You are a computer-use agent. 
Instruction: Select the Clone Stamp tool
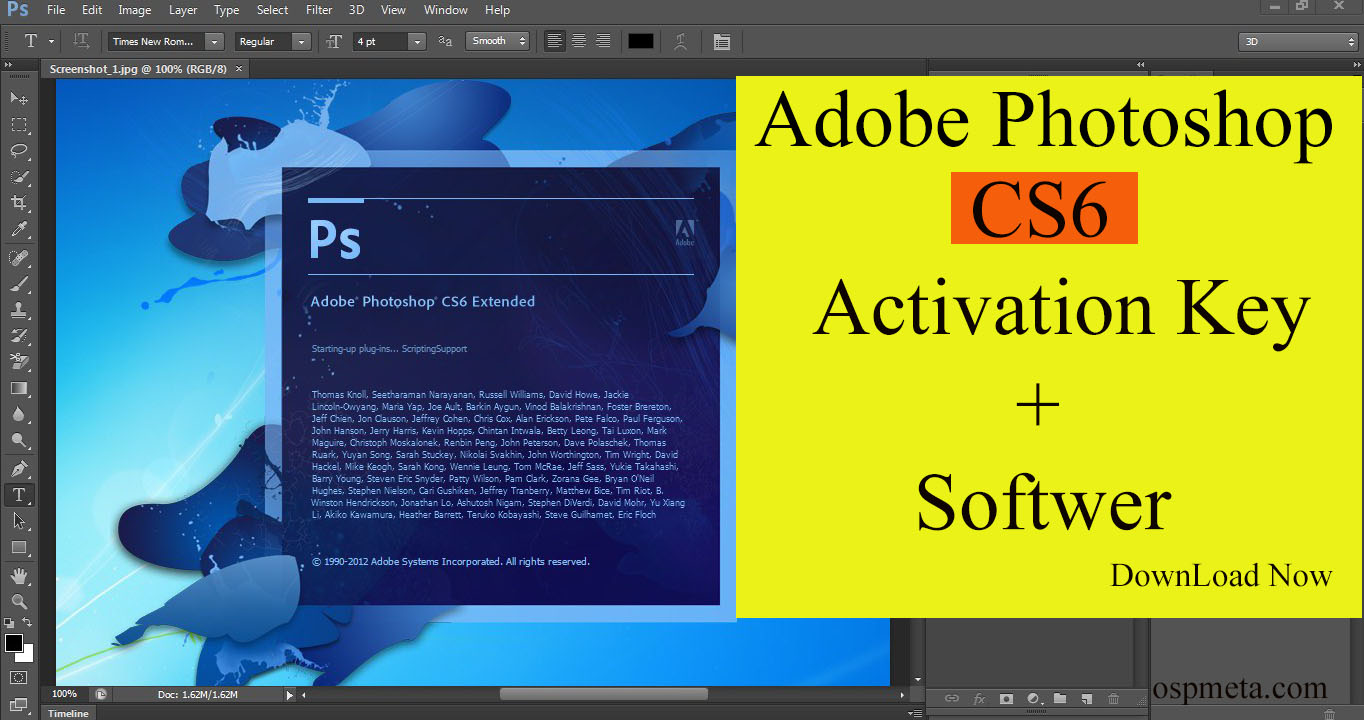click(18, 310)
